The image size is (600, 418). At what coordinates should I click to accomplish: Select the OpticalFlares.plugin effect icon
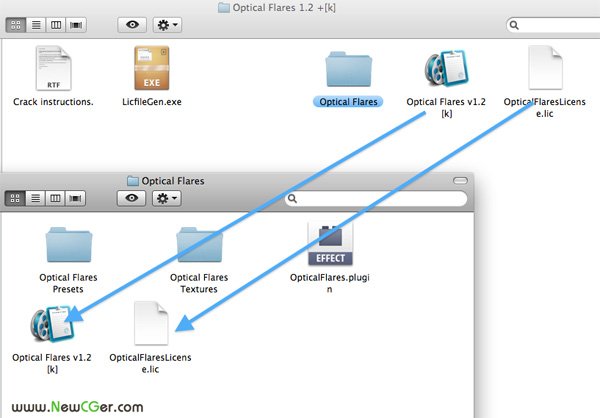click(x=330, y=244)
